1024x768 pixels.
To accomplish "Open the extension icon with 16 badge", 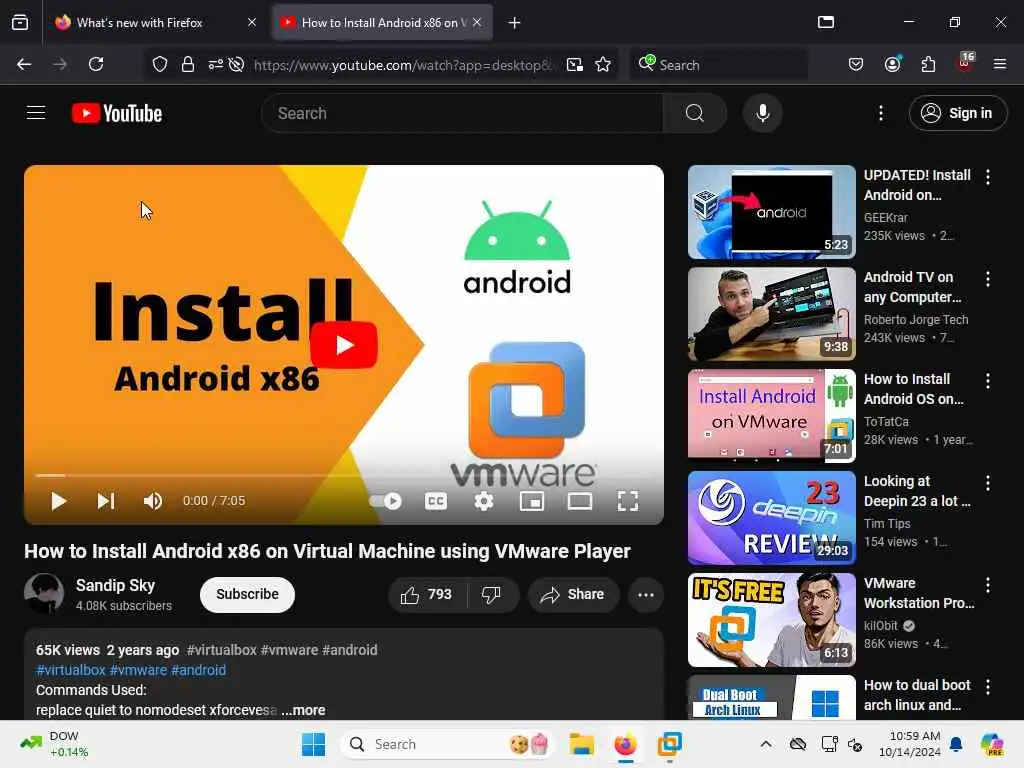I will point(965,63).
